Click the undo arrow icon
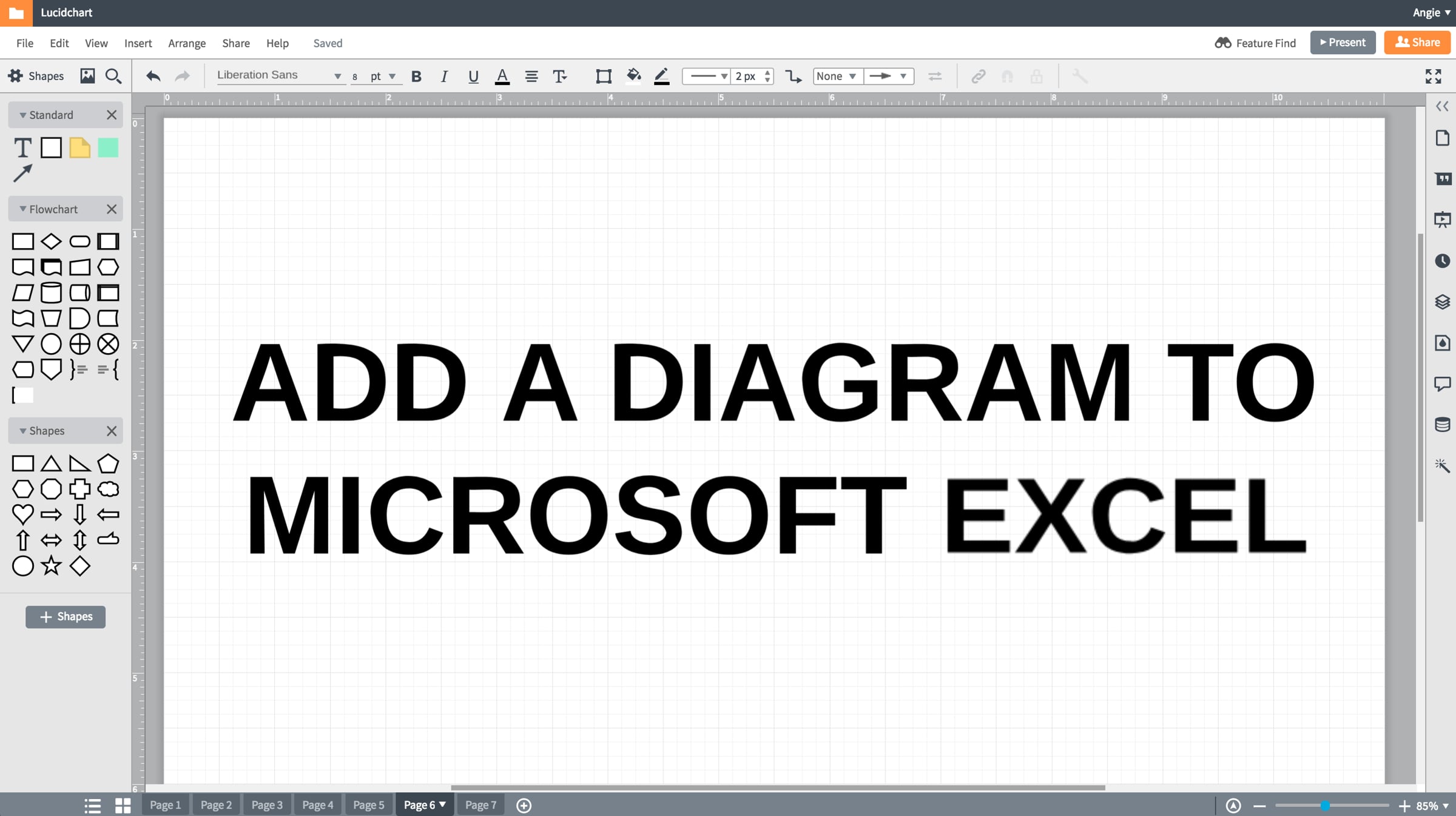The image size is (1456, 816). 153,76
